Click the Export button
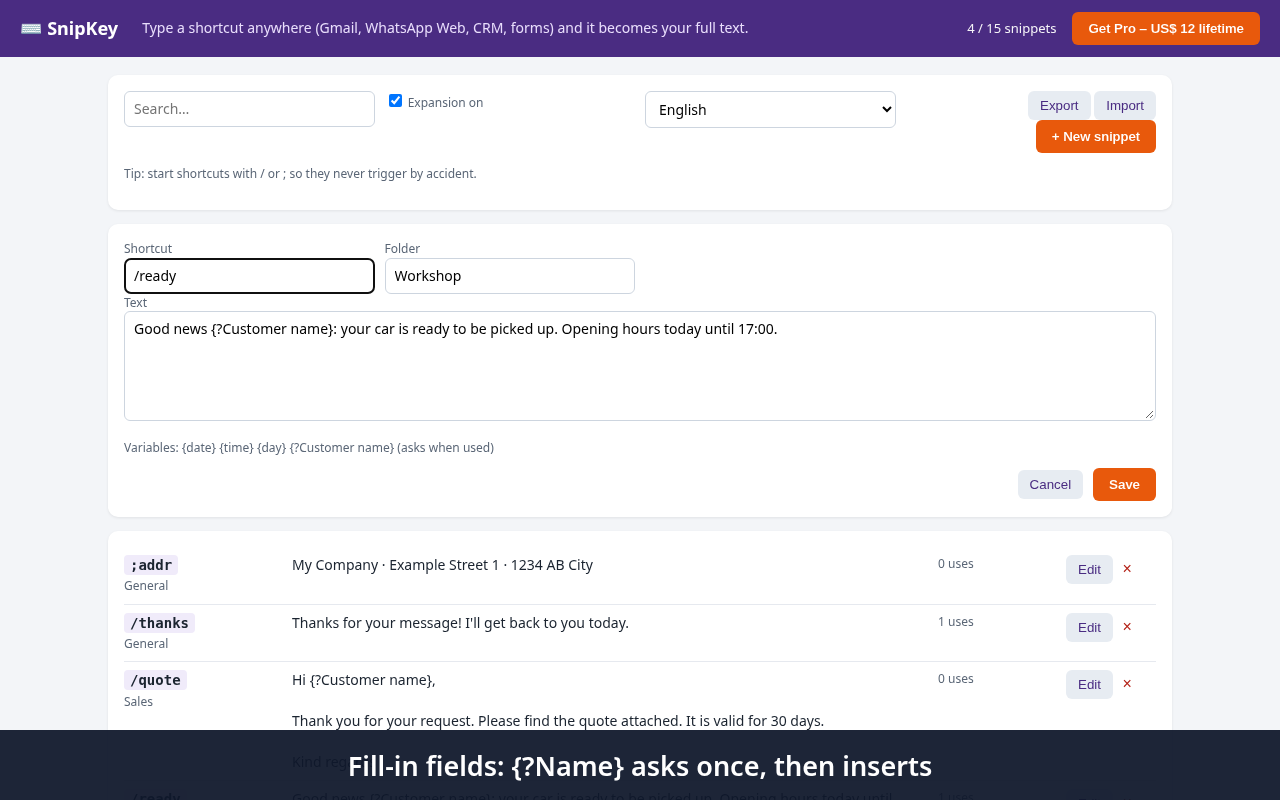The width and height of the screenshot is (1280, 800). point(1059,105)
